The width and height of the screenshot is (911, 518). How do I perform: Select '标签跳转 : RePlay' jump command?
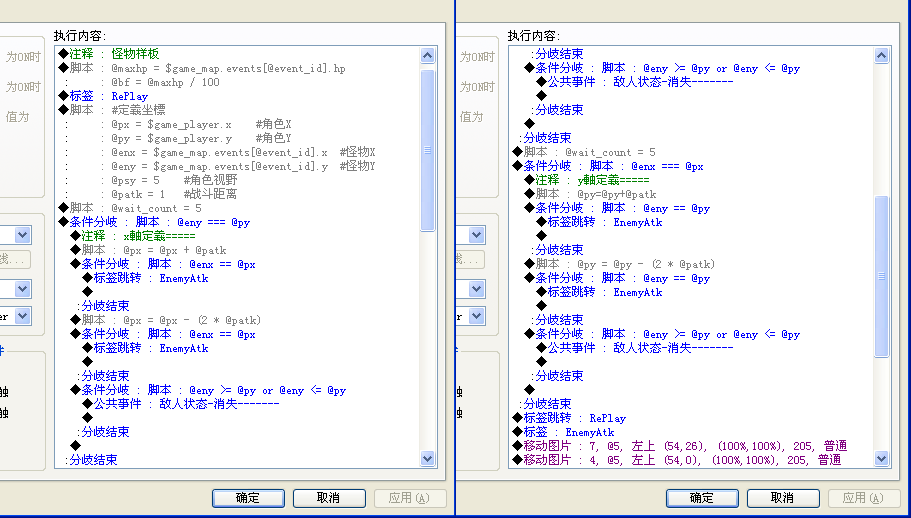tap(569, 418)
